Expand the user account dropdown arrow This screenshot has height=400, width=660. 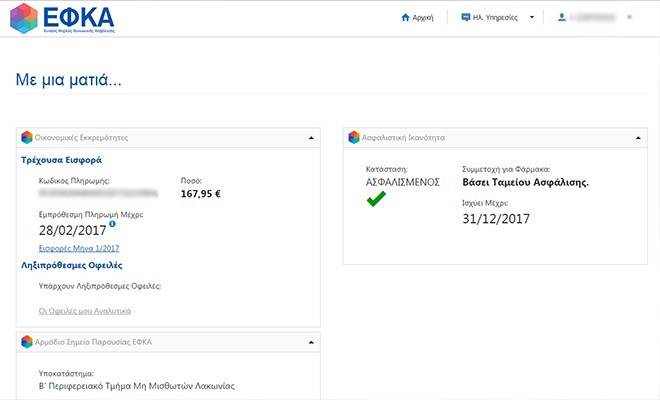pos(630,17)
